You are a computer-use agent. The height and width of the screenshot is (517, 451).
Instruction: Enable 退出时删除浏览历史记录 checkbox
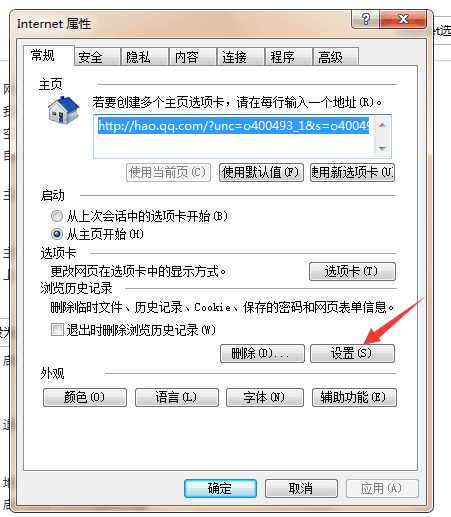pyautogui.click(x=57, y=330)
